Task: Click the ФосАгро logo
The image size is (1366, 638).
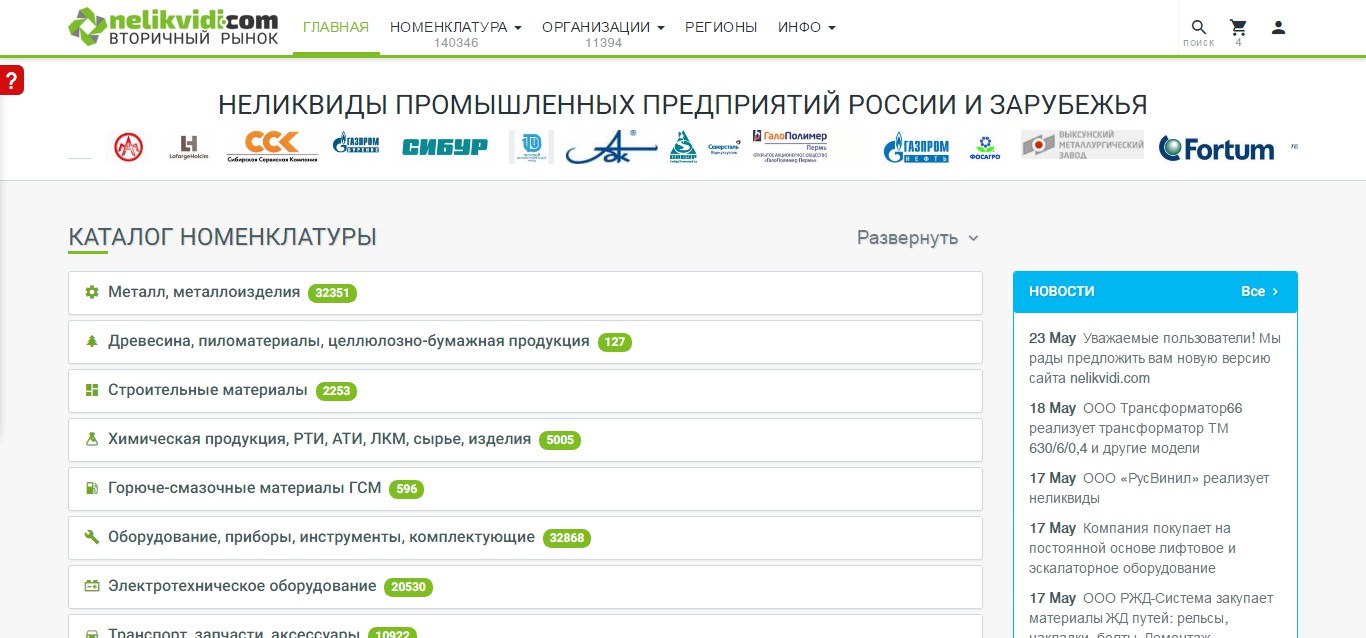Action: click(x=986, y=148)
